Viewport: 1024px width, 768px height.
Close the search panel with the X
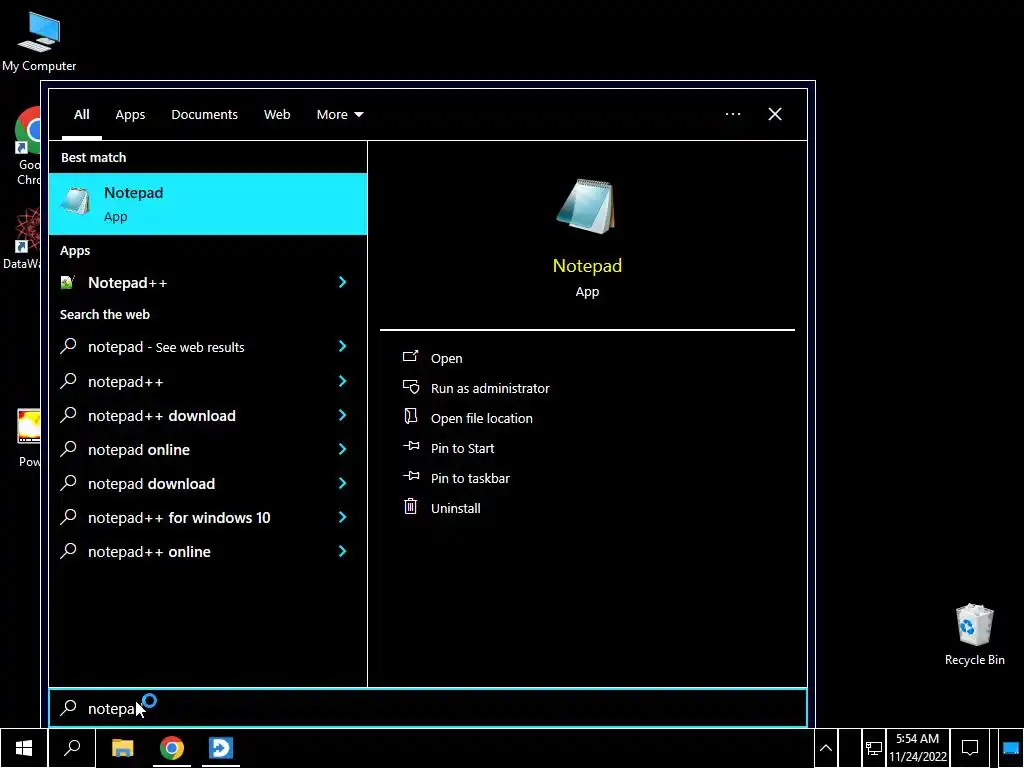775,114
